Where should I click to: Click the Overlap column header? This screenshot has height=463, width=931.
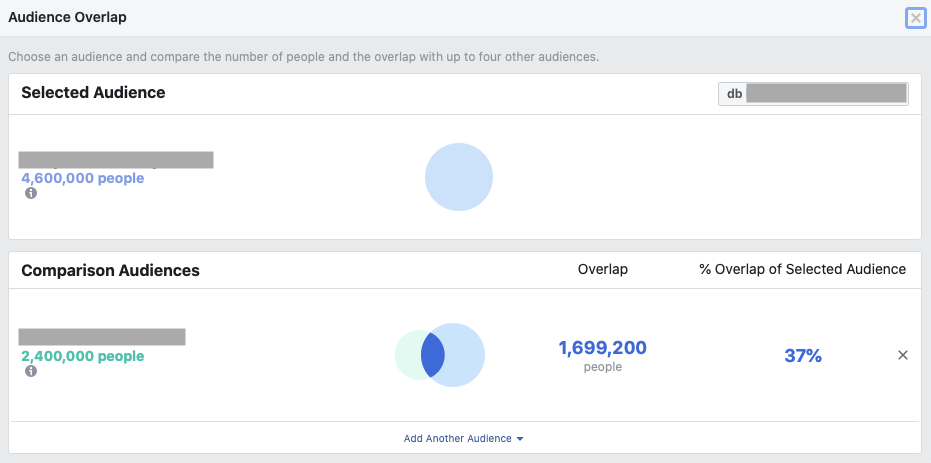[602, 270]
